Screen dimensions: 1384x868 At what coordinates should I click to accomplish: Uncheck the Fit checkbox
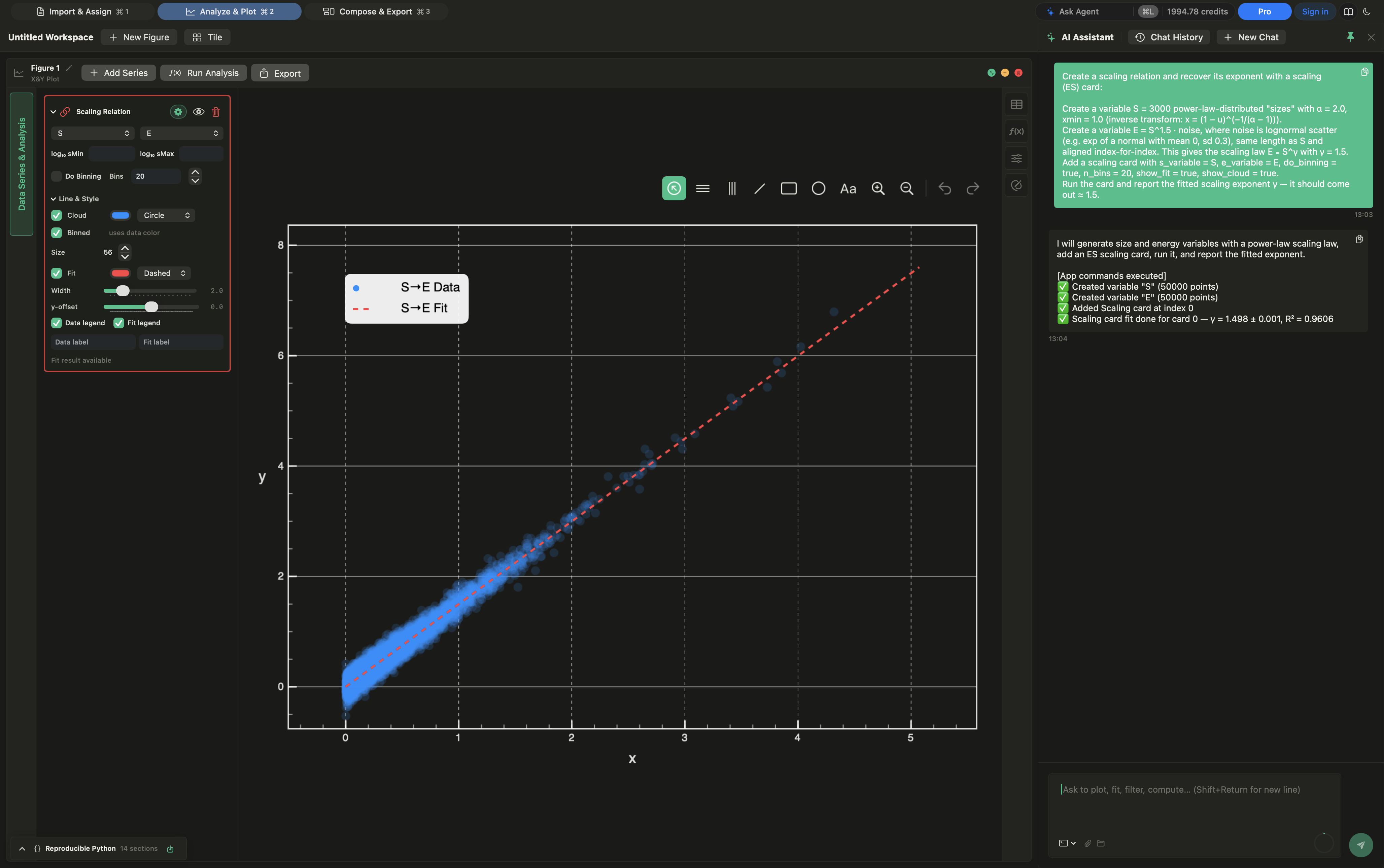point(56,273)
